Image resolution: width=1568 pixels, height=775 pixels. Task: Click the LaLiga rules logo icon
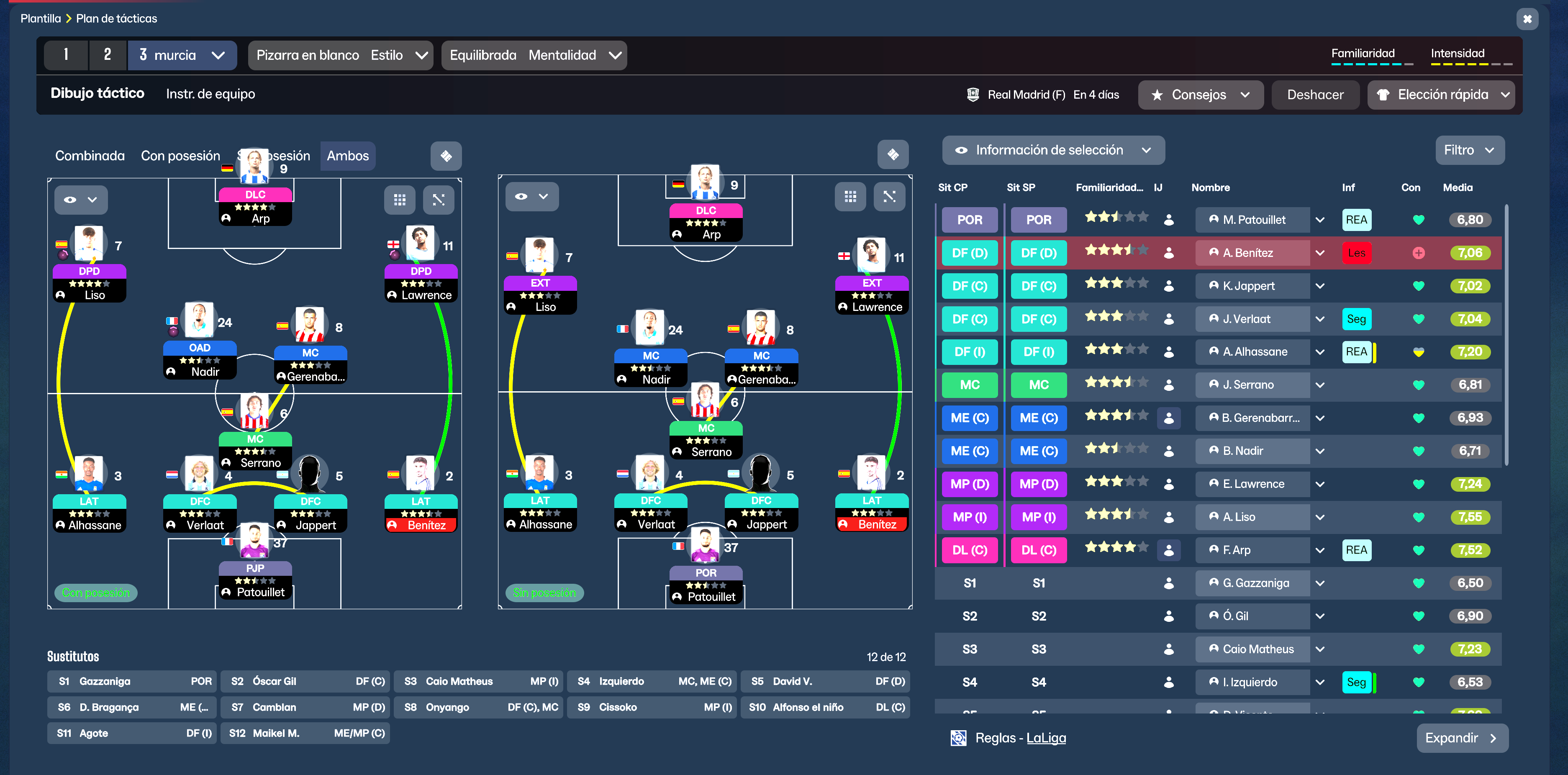coord(958,738)
